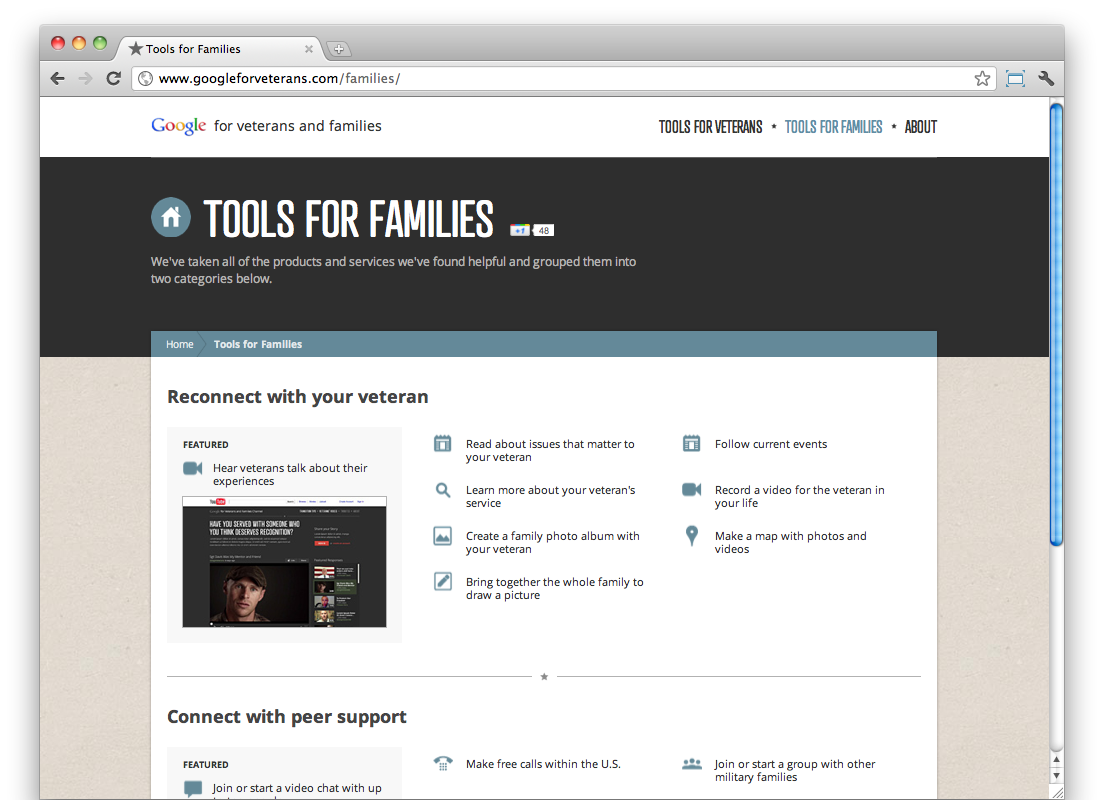Click the round home icon beside title
Image resolution: width=1104 pixels, height=800 pixels.
click(x=171, y=217)
